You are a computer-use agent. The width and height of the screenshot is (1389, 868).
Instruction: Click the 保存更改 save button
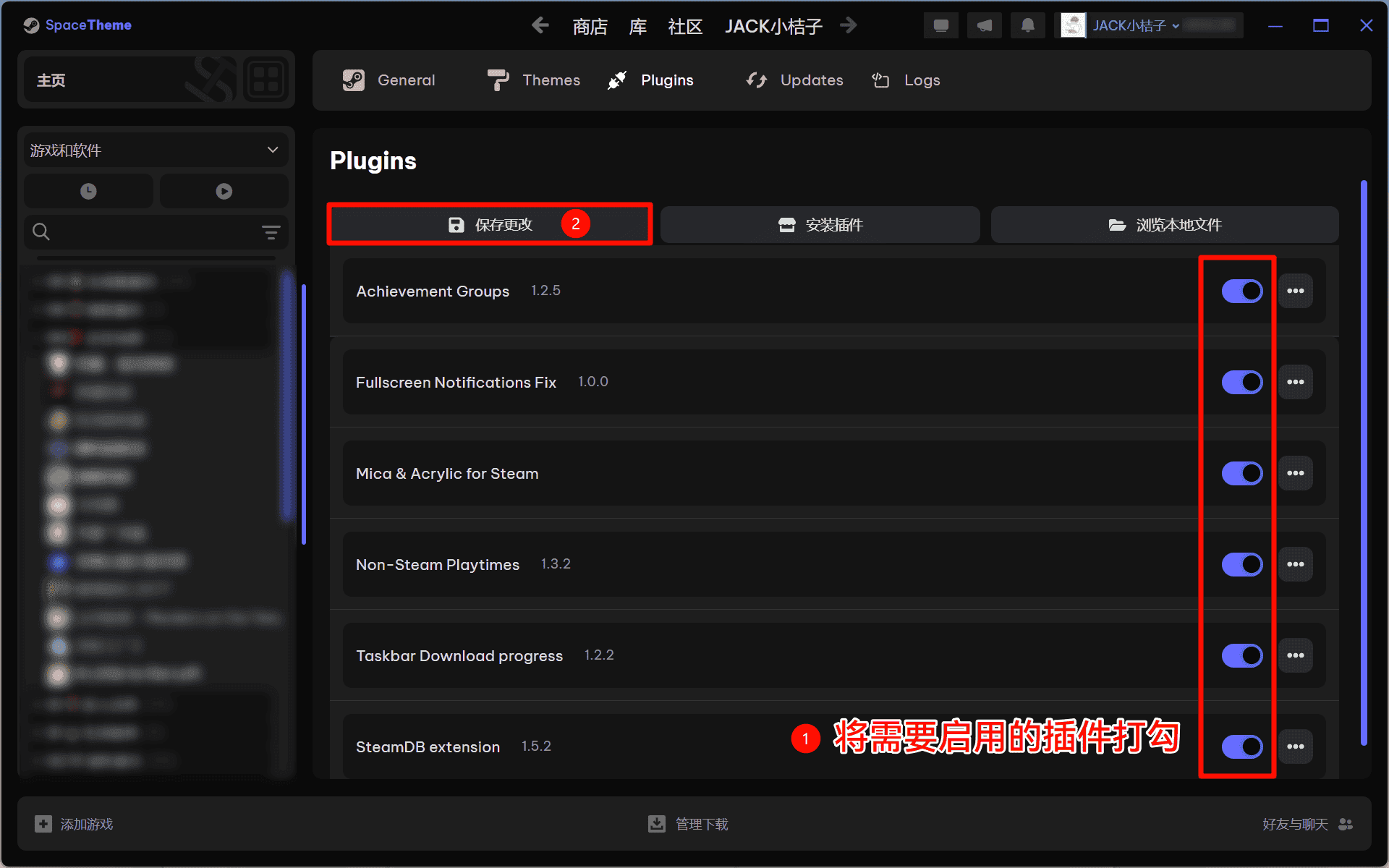490,225
